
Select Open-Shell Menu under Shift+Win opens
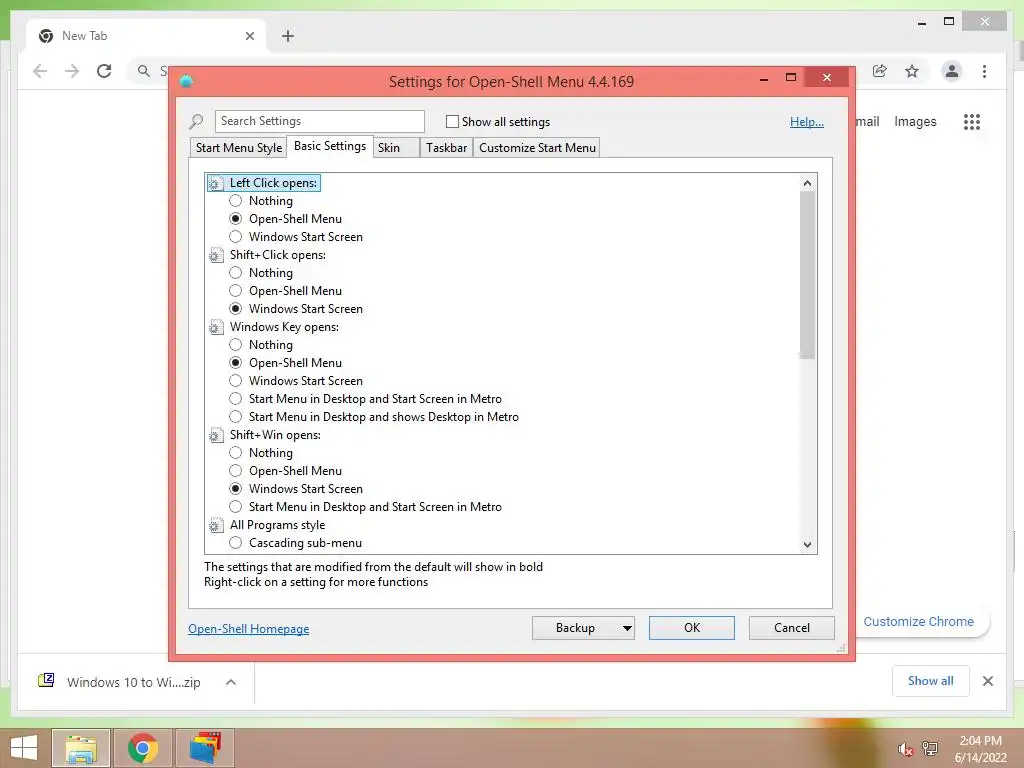tap(236, 471)
